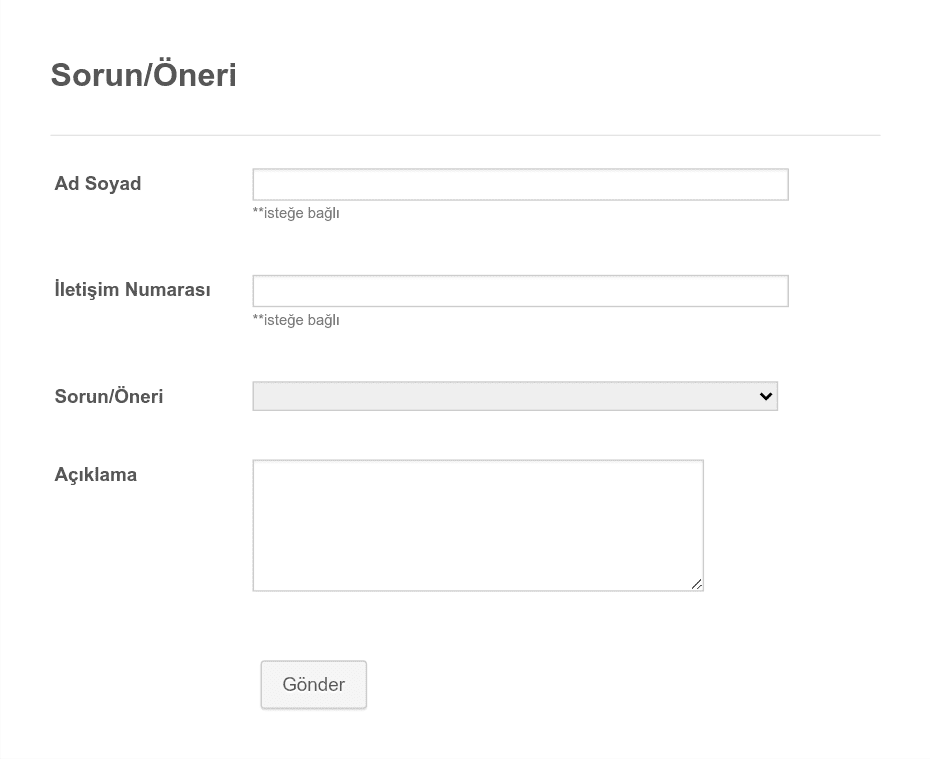Viewport: 930px width, 759px height.
Task: Expand the empty Sorun/Öneri combo box
Action: click(x=515, y=396)
